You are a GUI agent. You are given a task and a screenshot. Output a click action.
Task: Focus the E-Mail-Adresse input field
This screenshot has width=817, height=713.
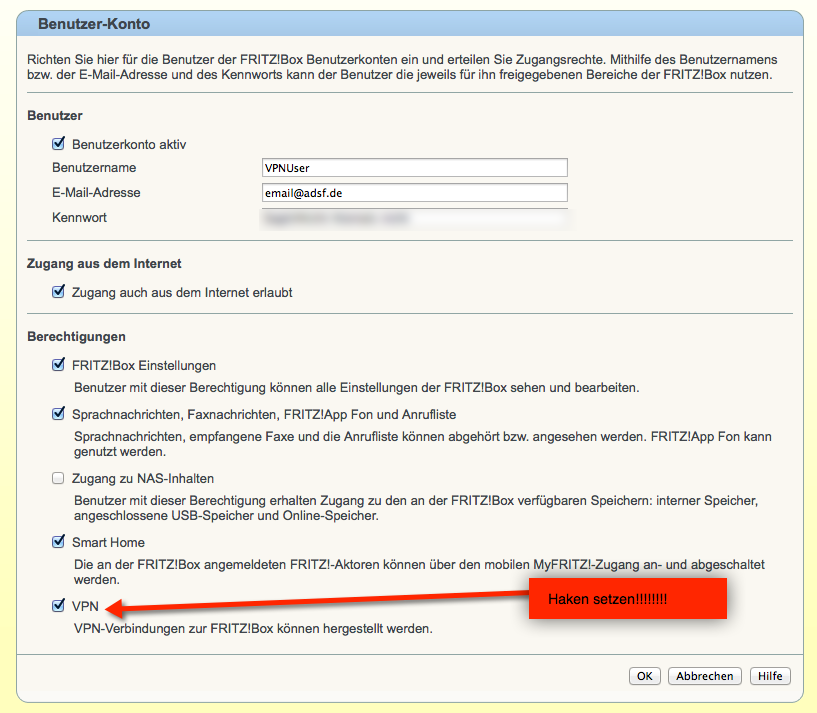click(x=412, y=193)
